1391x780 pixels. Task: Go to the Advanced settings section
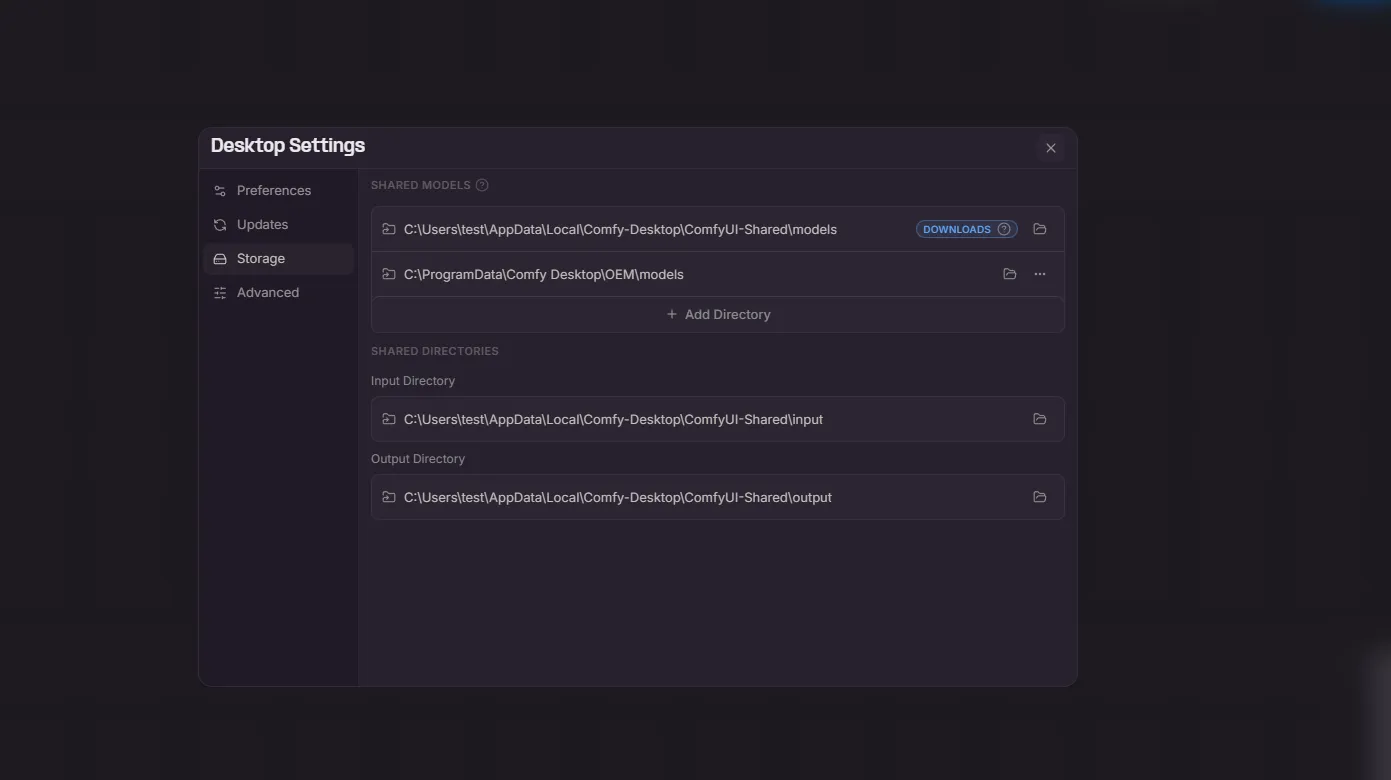coord(278,292)
